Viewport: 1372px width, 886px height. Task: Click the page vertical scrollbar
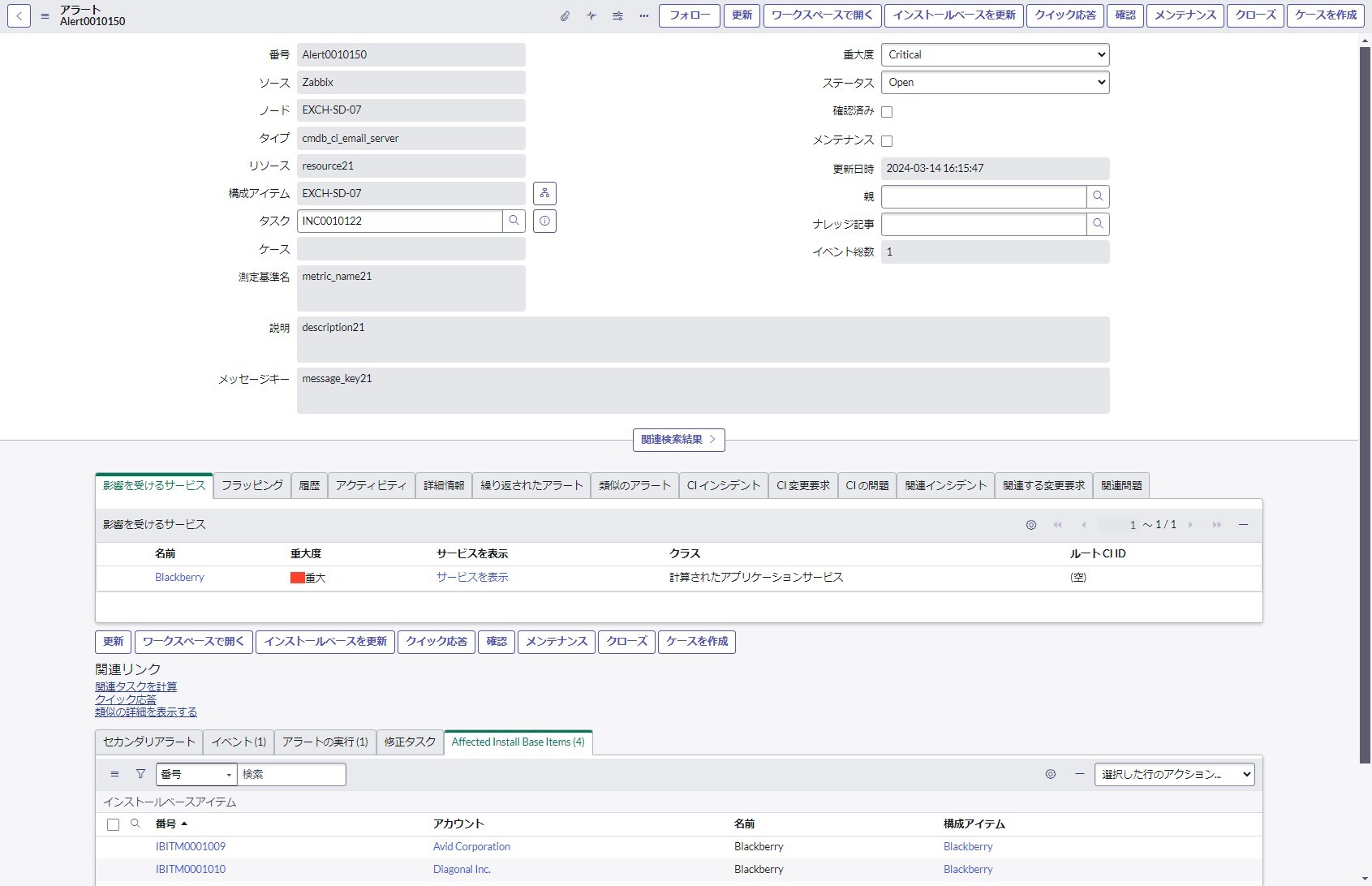1365,406
